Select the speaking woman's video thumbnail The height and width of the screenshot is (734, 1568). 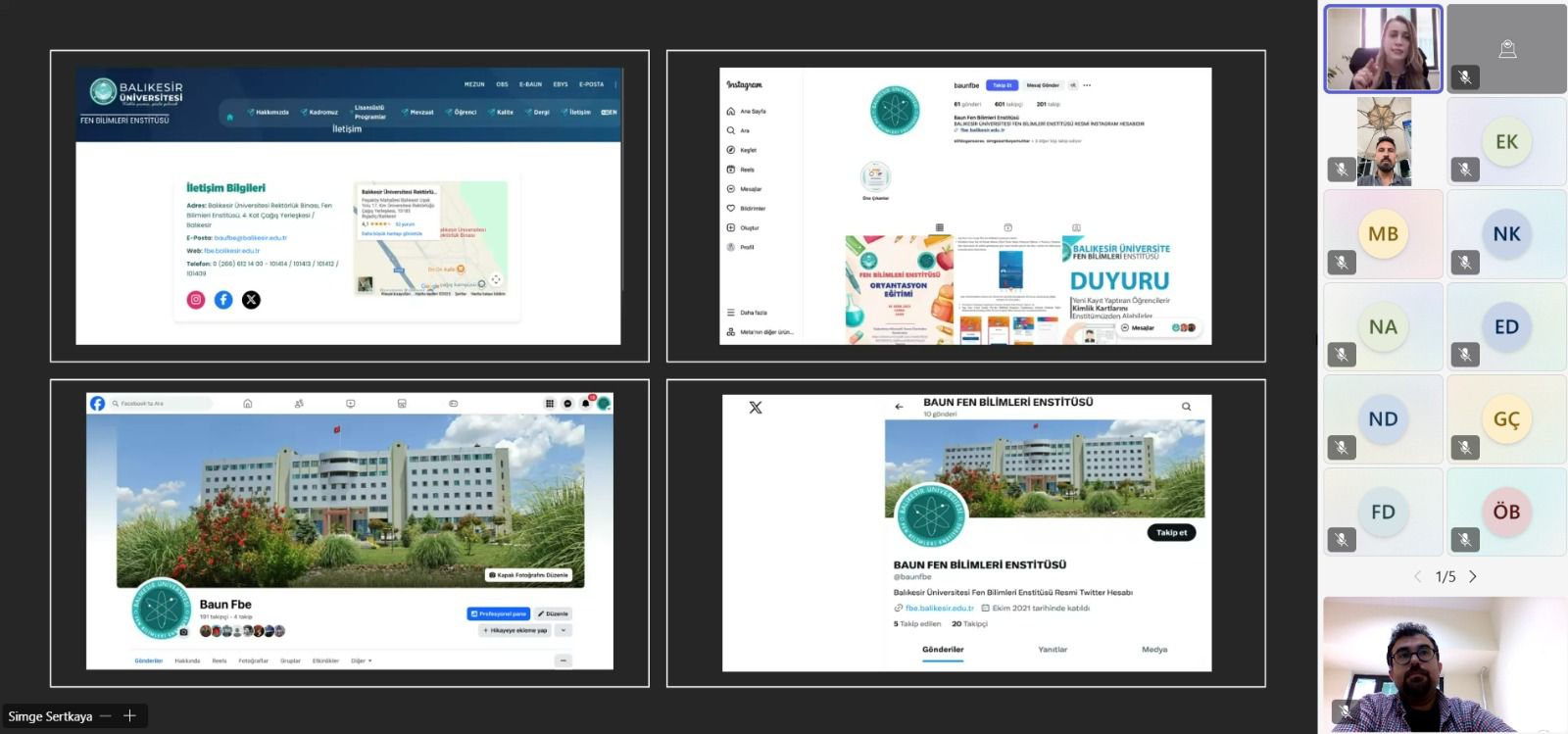[1383, 49]
